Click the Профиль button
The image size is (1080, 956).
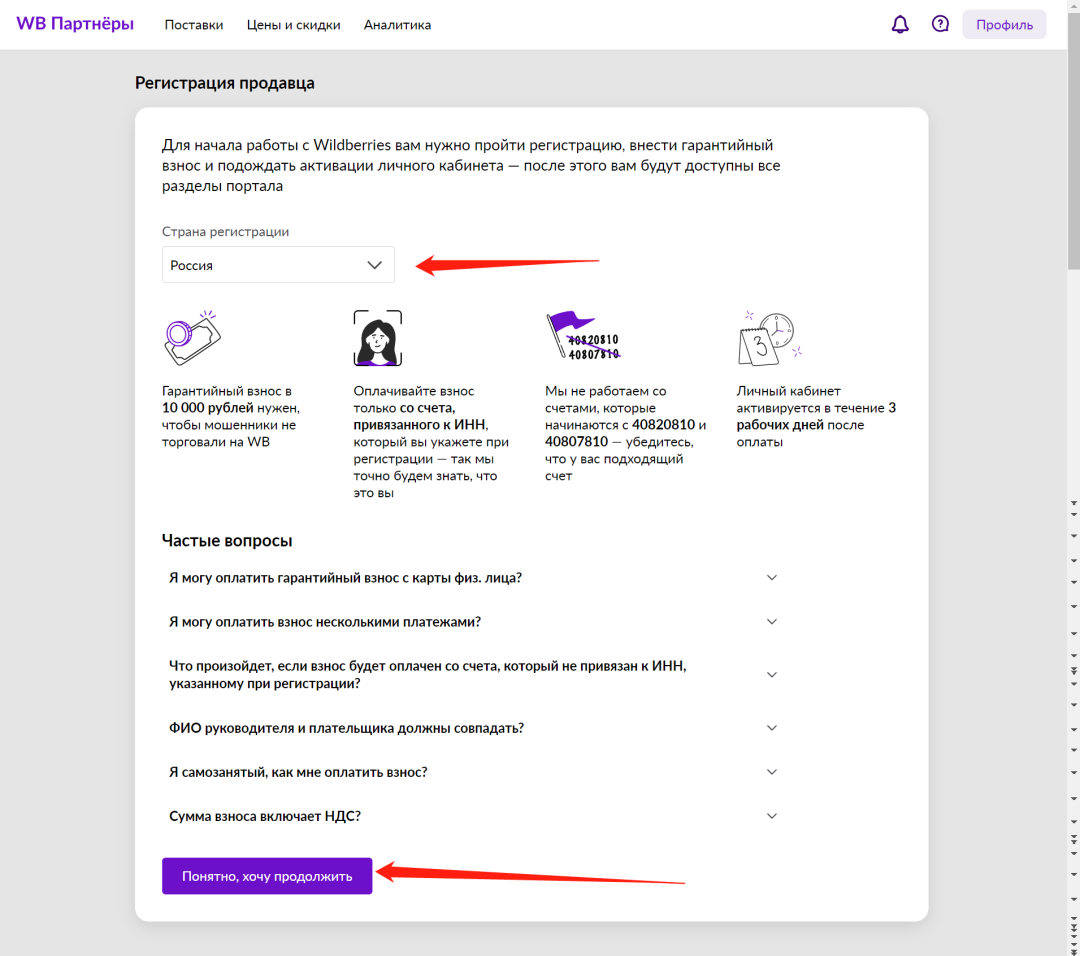click(1004, 25)
